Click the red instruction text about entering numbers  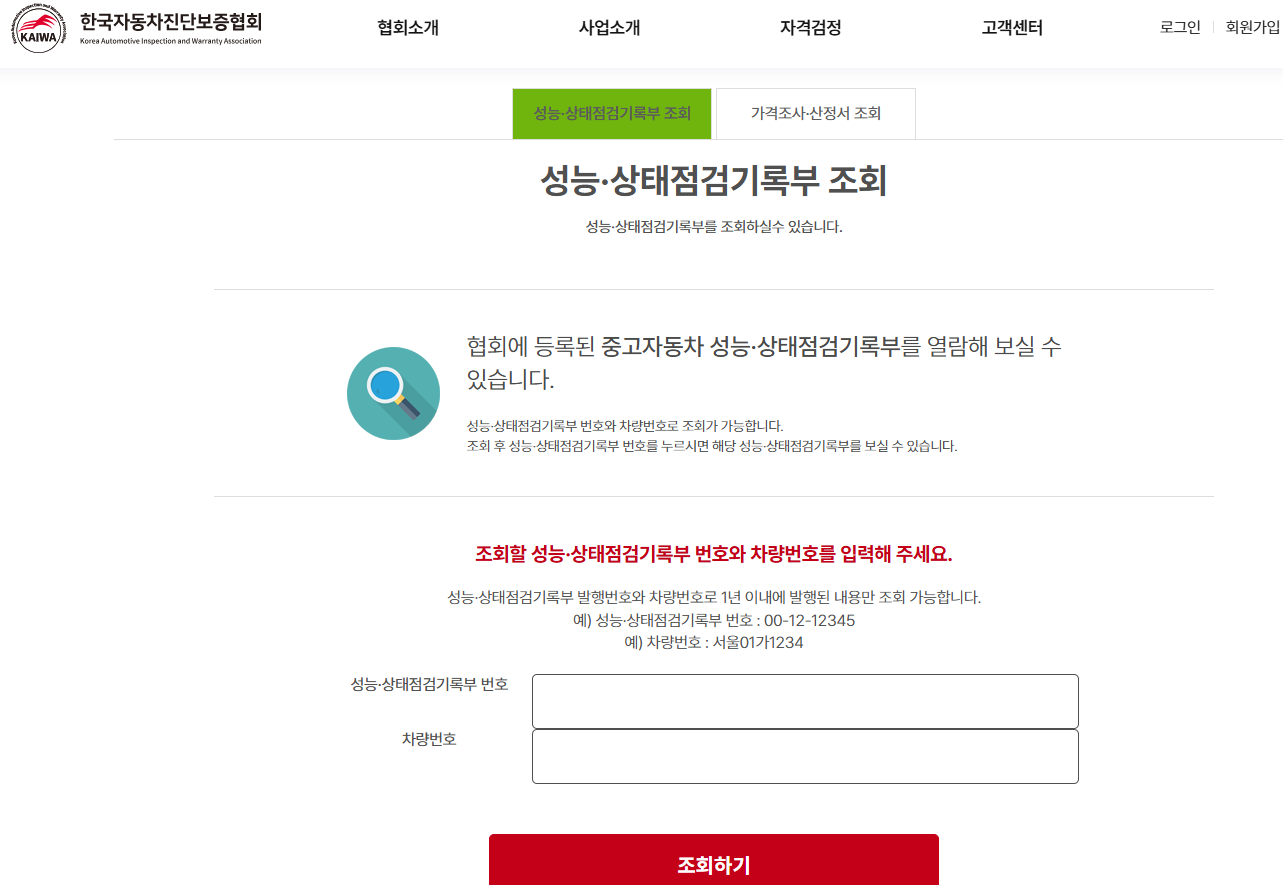pos(714,555)
